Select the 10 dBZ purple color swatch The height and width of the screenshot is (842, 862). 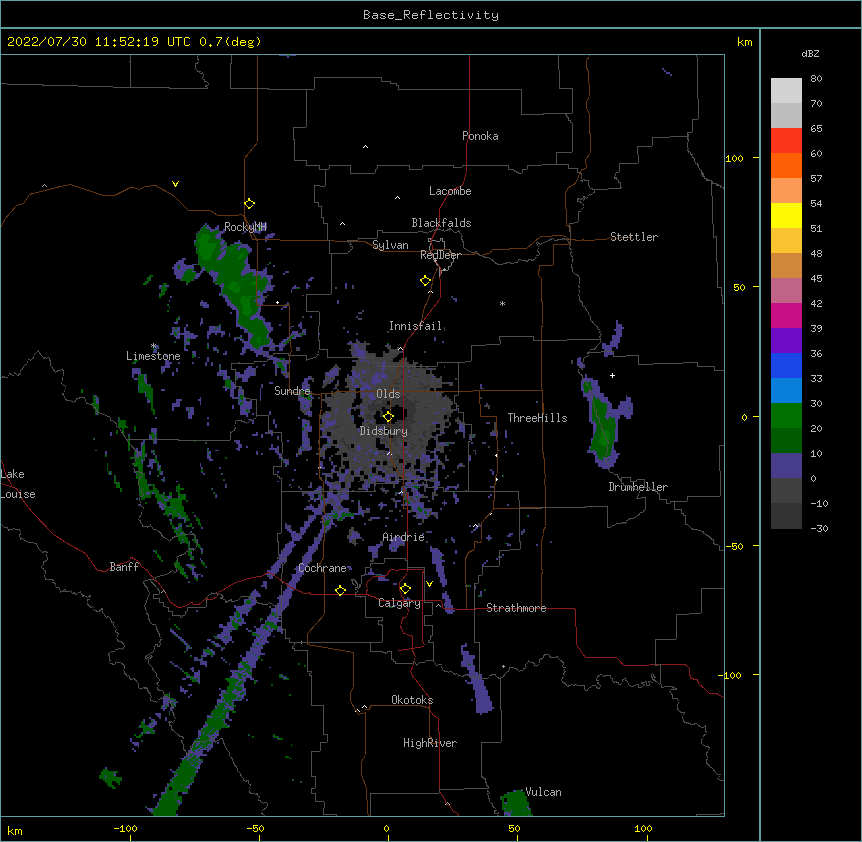pos(786,466)
